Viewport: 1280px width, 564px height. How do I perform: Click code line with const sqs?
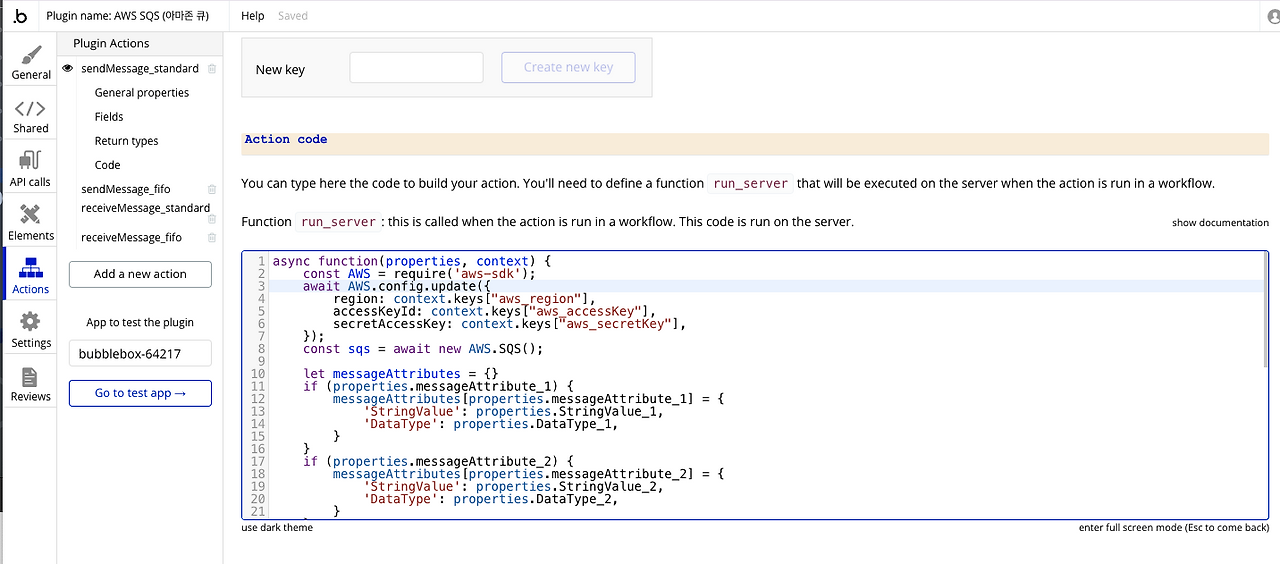423,349
